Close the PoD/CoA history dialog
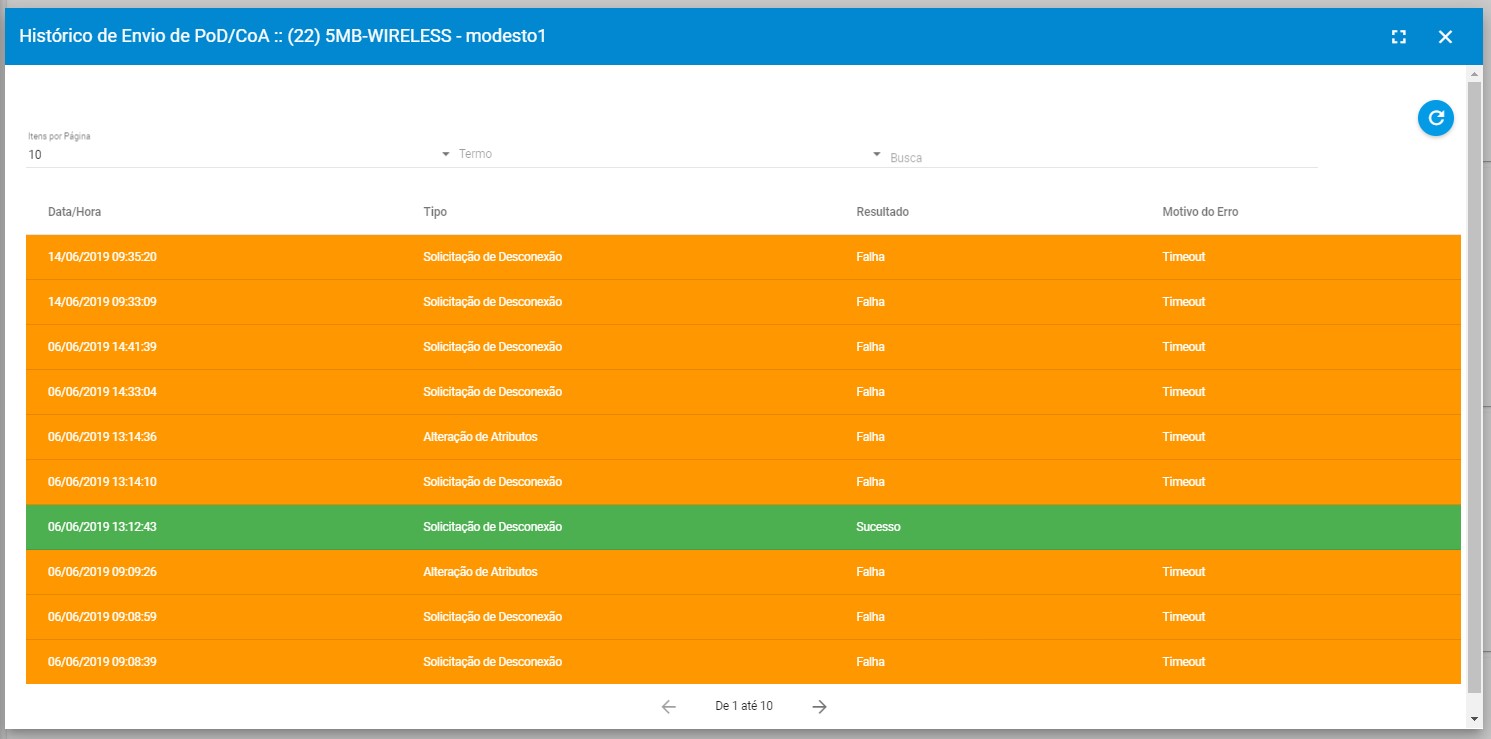 1445,37
